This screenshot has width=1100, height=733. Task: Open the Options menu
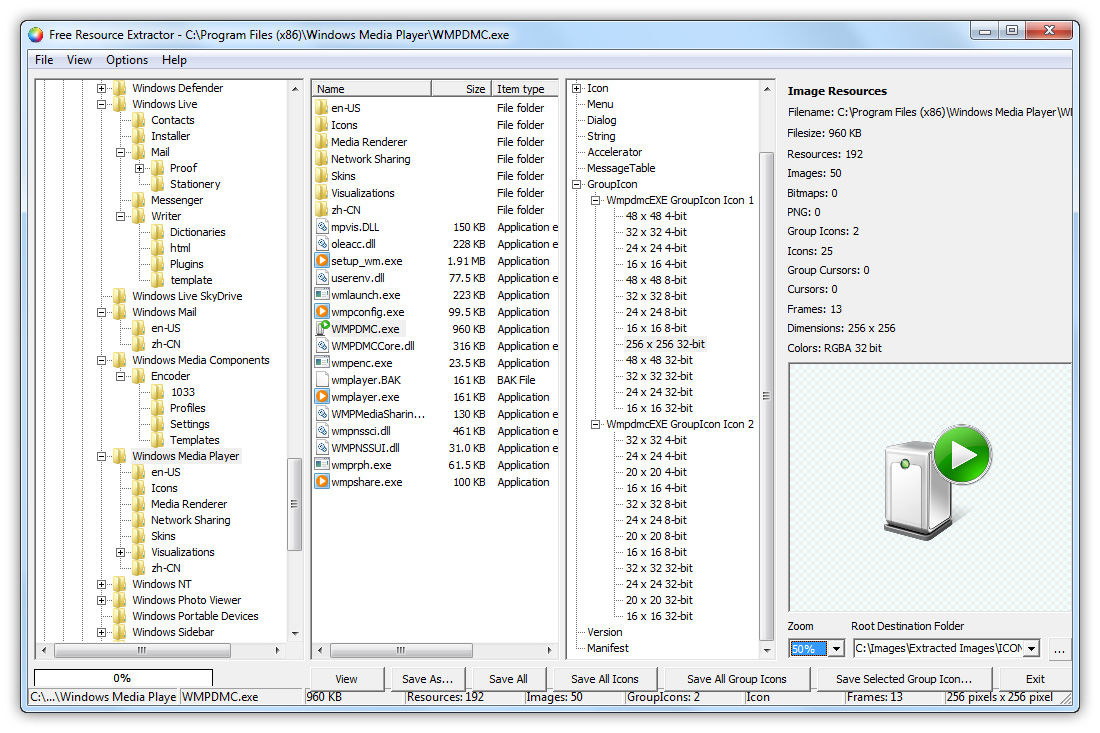[x=127, y=60]
